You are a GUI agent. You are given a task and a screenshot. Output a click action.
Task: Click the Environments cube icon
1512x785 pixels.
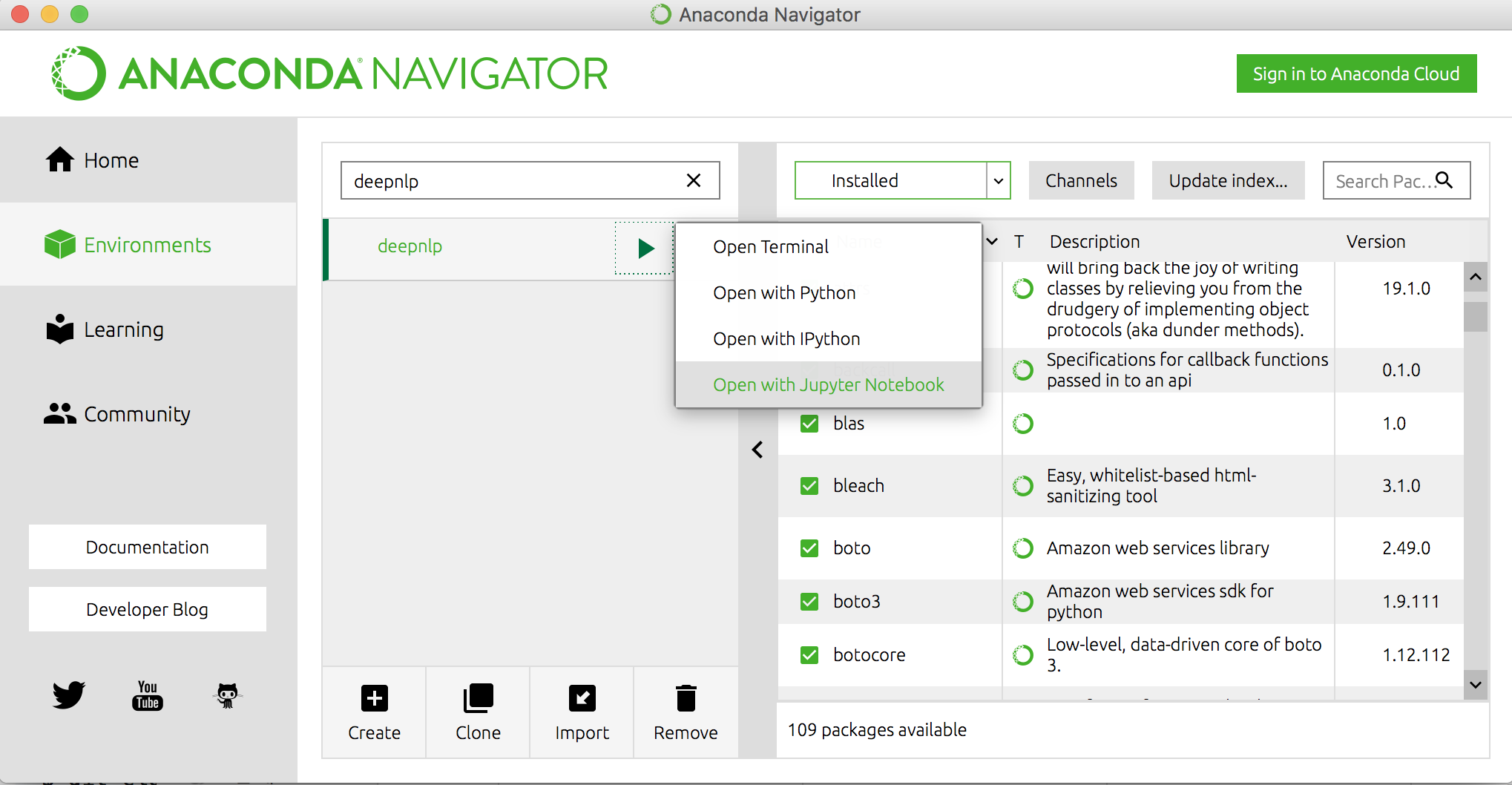pos(60,244)
